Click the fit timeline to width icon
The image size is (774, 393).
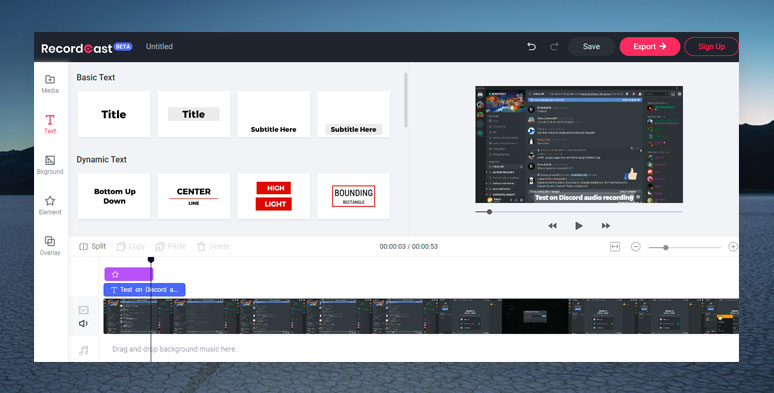coord(615,246)
